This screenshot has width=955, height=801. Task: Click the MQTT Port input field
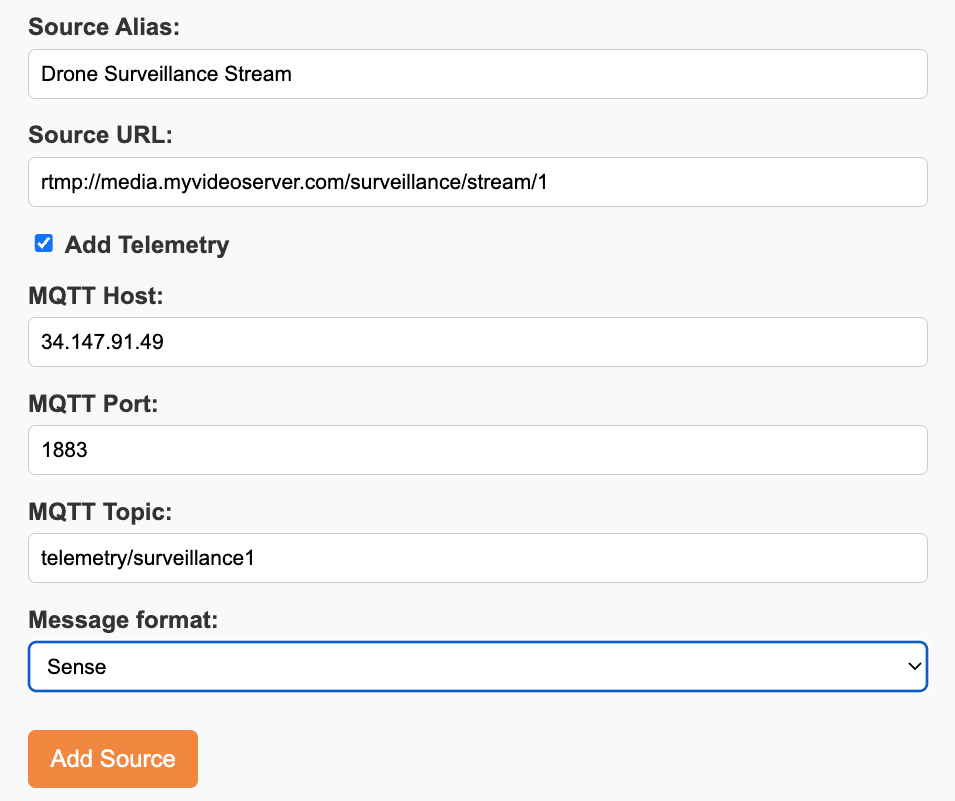coord(478,450)
